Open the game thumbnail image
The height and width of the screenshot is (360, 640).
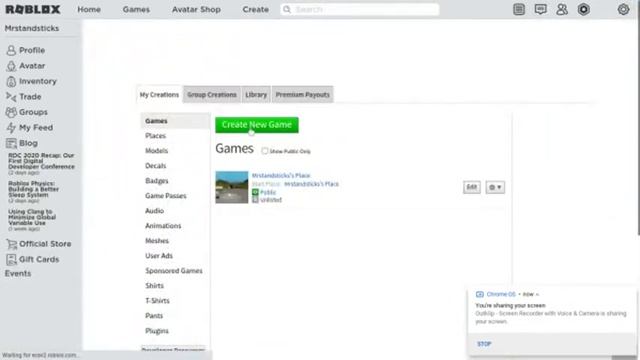pyautogui.click(x=232, y=187)
